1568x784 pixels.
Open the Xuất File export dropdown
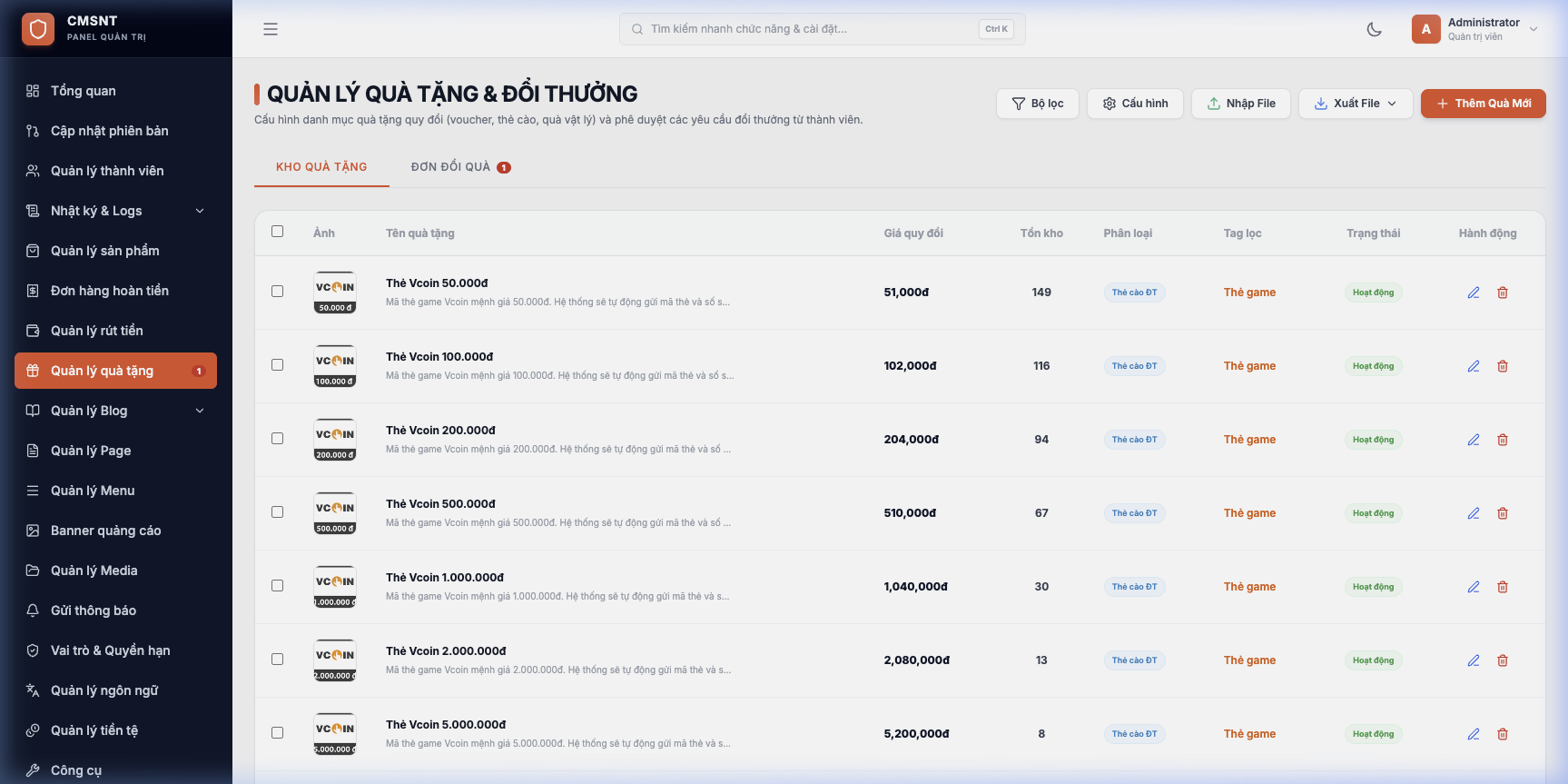coord(1356,104)
